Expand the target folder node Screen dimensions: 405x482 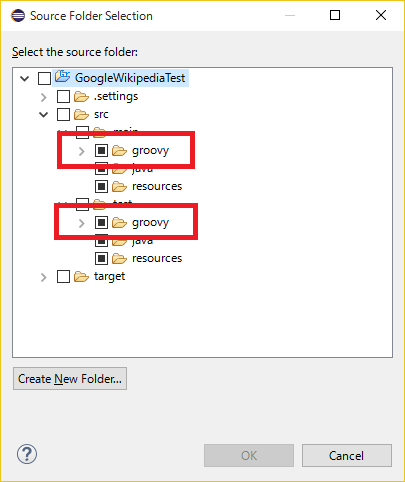[x=43, y=277]
